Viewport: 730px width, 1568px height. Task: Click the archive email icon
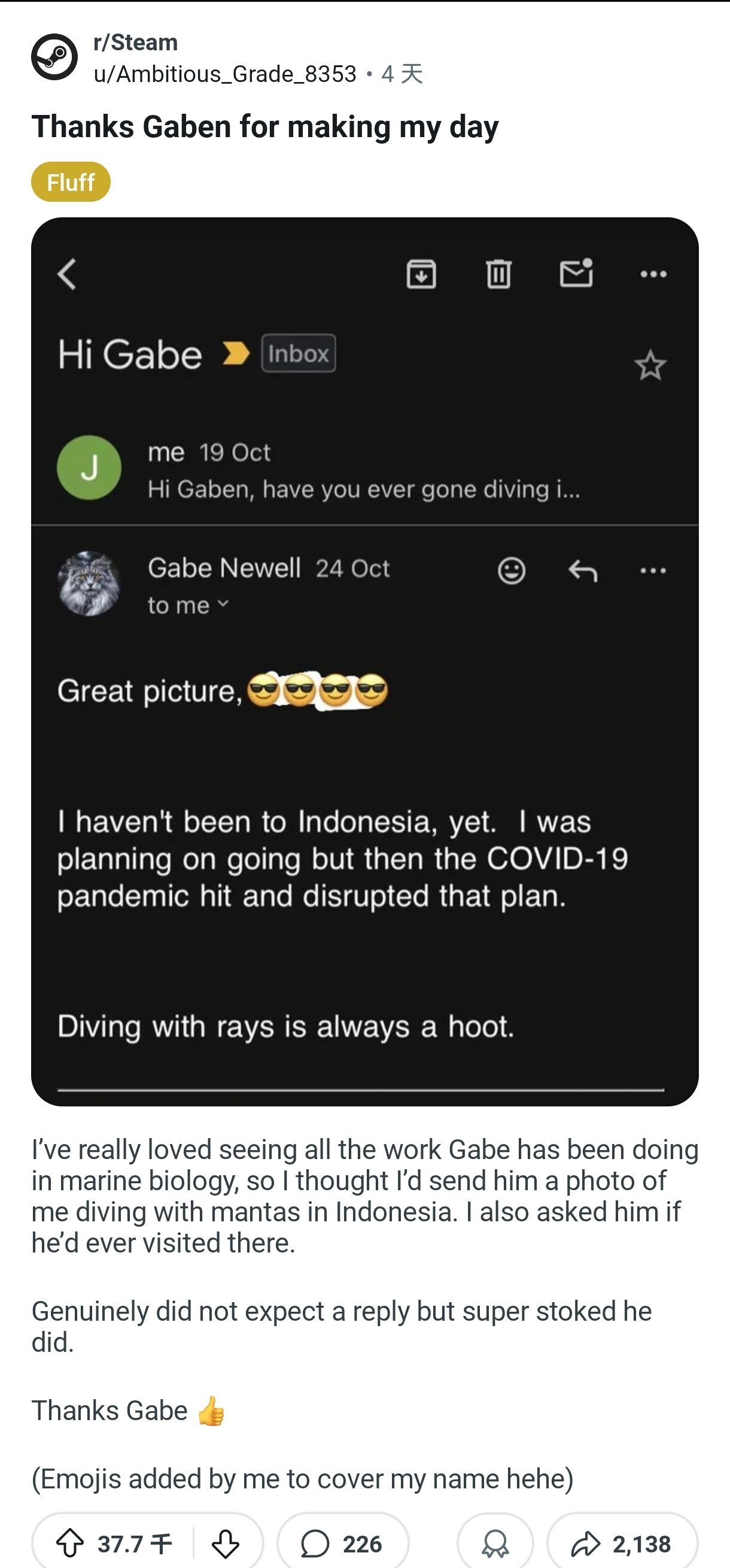421,274
